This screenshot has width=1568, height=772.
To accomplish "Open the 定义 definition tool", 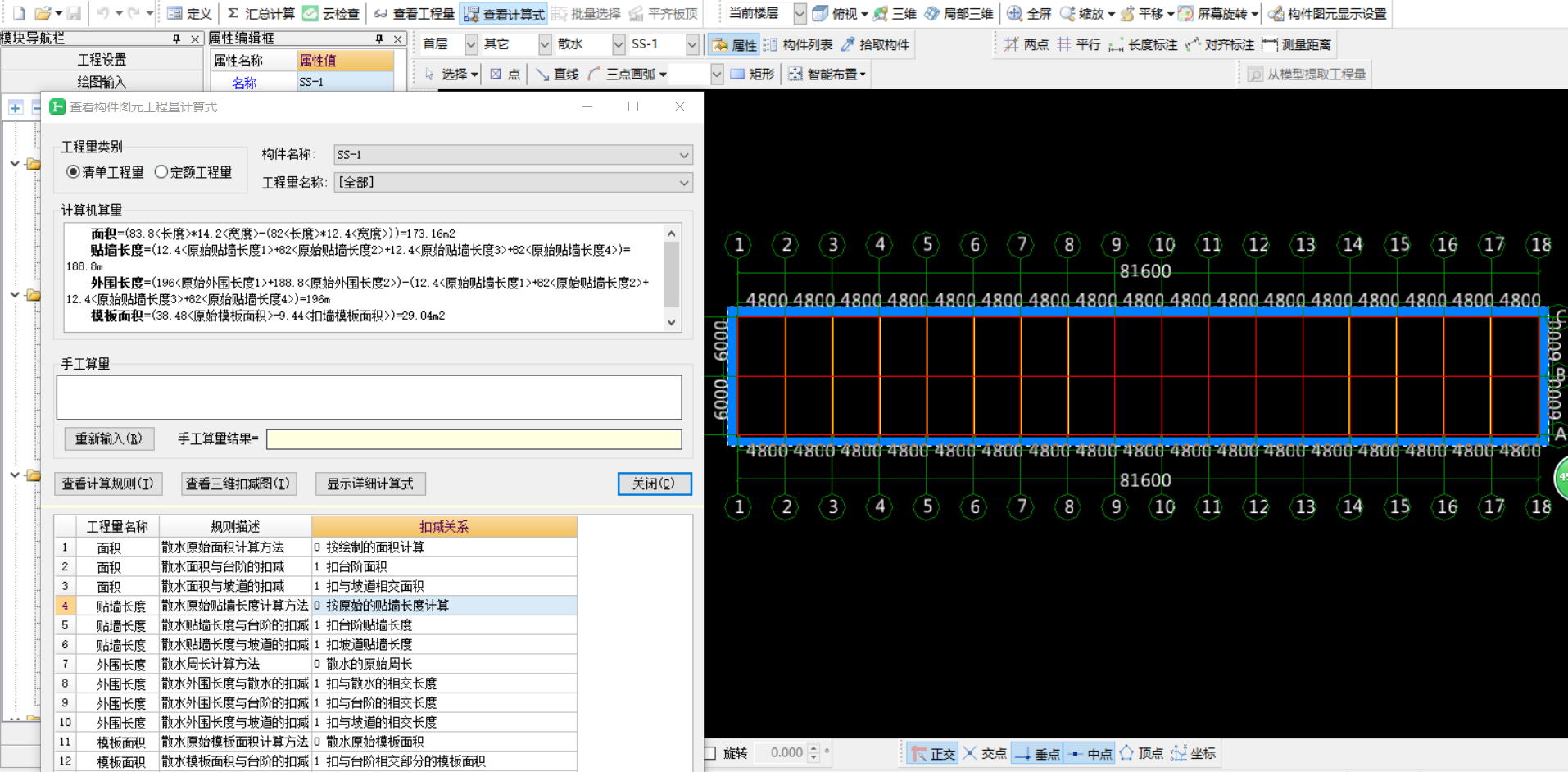I will pos(189,14).
